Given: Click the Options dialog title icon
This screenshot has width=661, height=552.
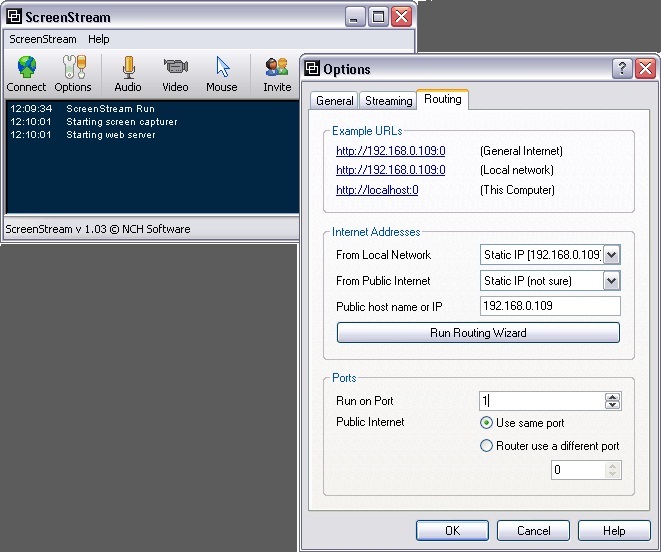Looking at the screenshot, I should coord(312,68).
